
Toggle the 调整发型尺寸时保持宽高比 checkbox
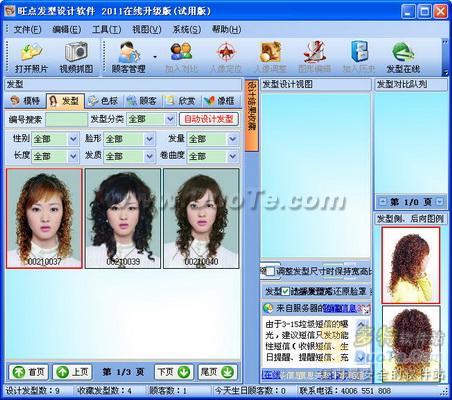click(x=270, y=272)
